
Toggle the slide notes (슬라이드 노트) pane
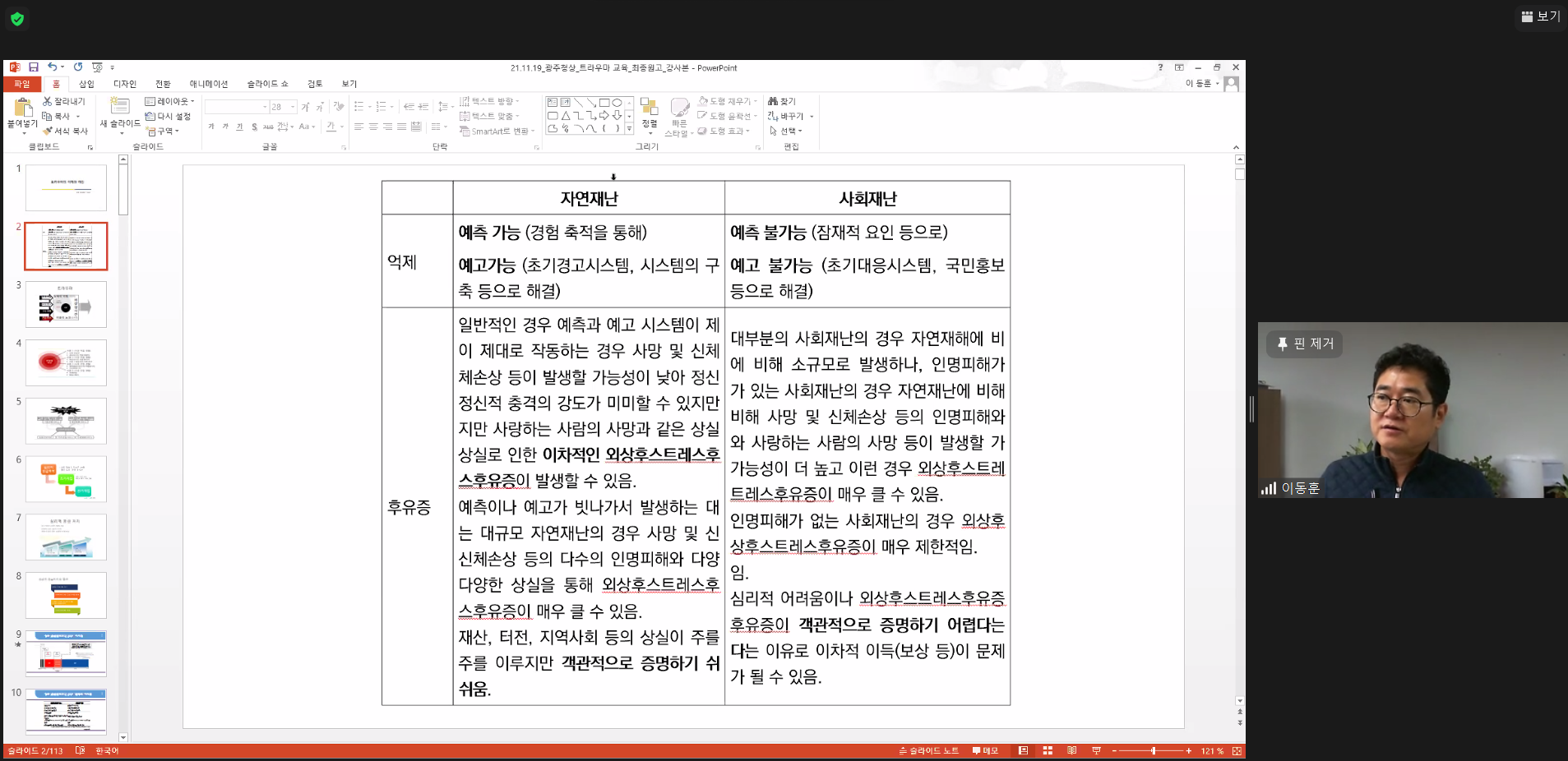click(x=929, y=751)
